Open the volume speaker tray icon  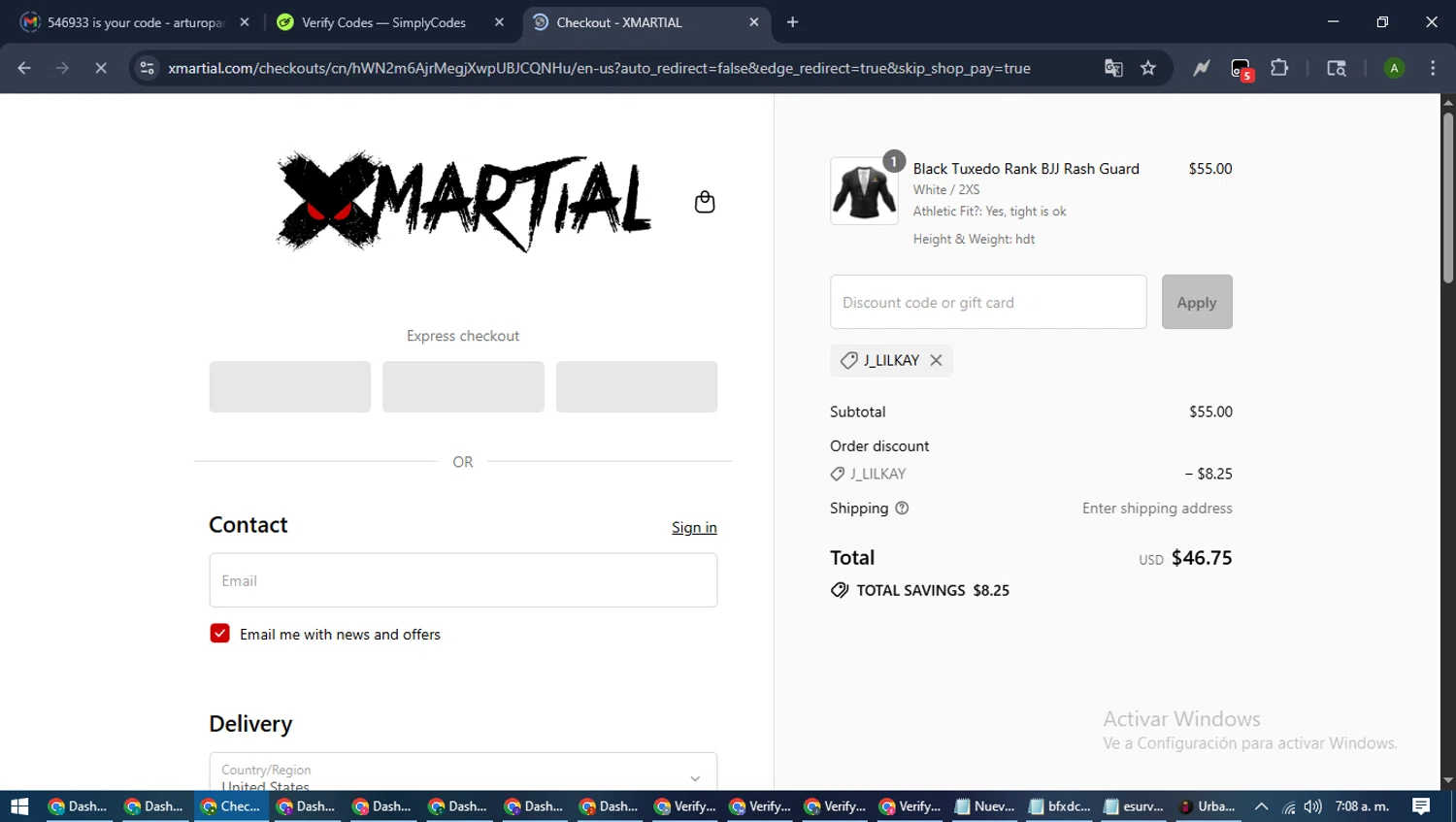(1312, 806)
